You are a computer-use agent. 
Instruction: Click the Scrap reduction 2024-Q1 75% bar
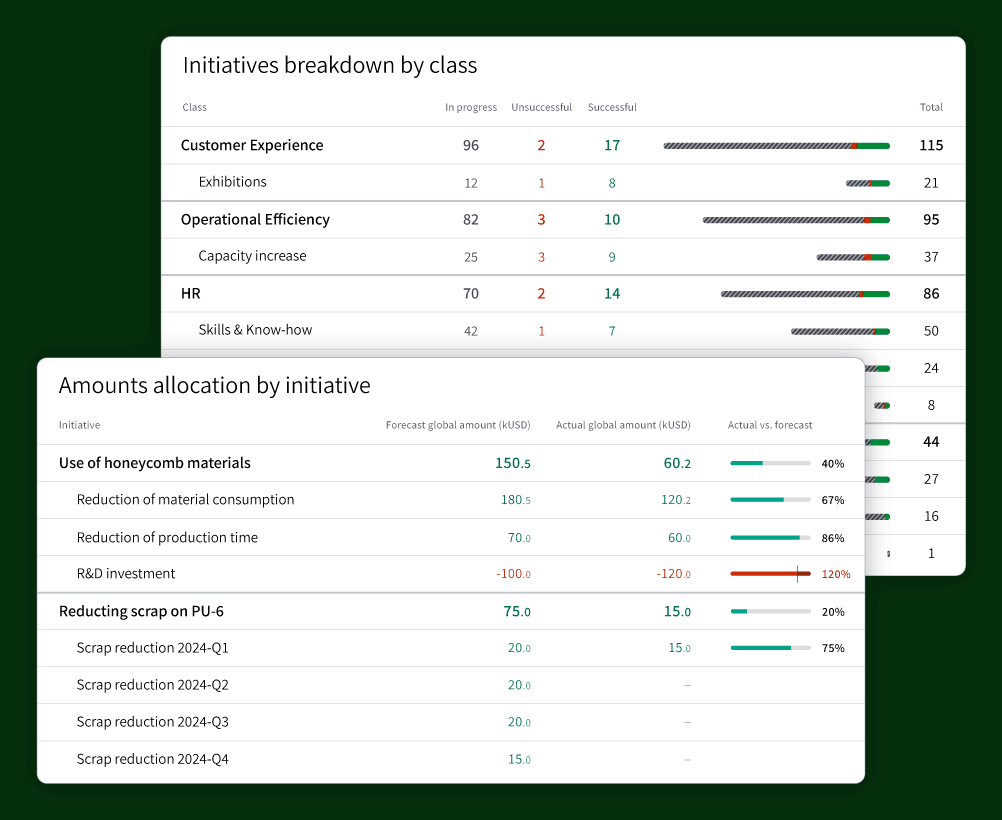771,648
